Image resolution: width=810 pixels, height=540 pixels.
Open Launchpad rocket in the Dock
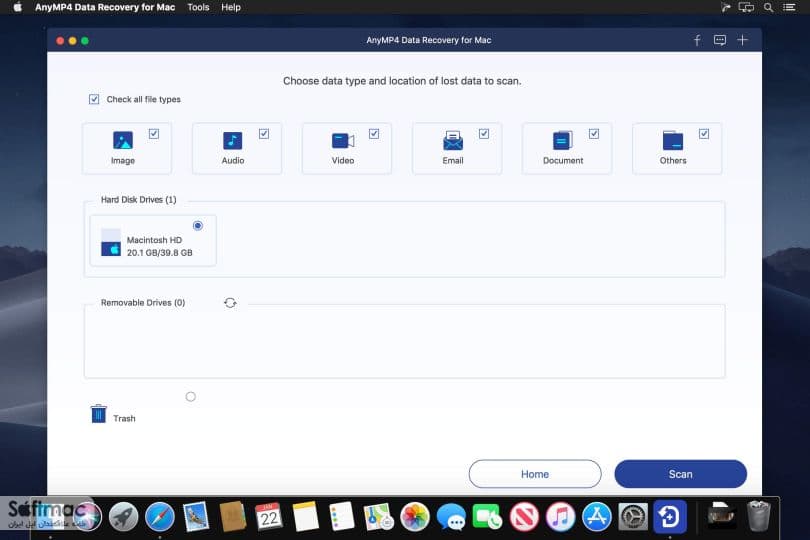123,516
